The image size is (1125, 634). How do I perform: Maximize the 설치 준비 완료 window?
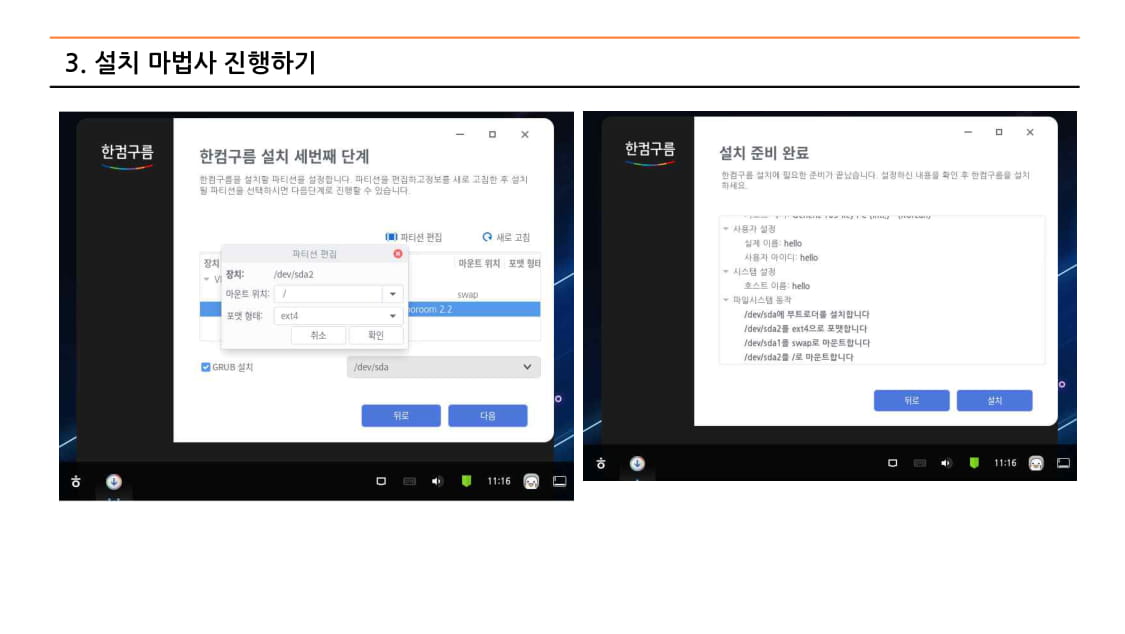(x=999, y=132)
